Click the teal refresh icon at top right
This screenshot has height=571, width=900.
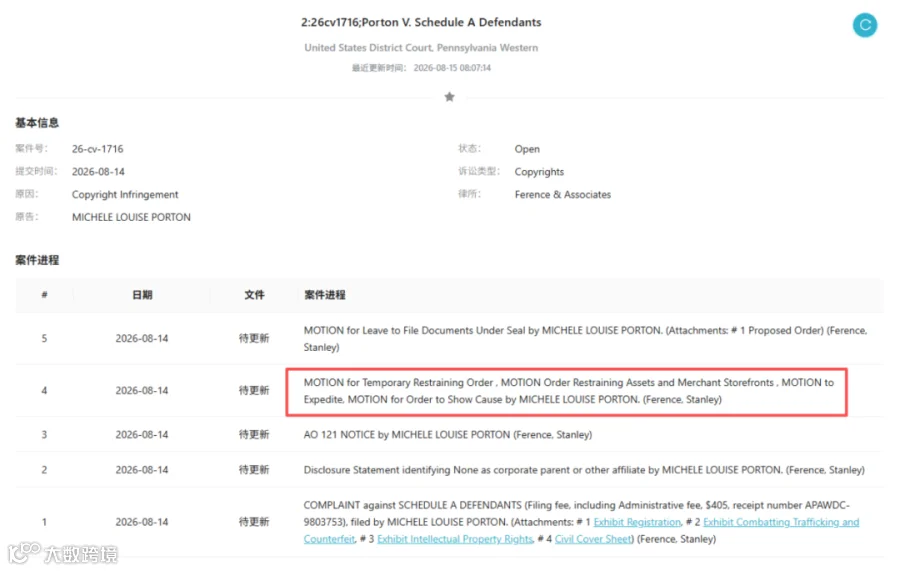[x=864, y=25]
